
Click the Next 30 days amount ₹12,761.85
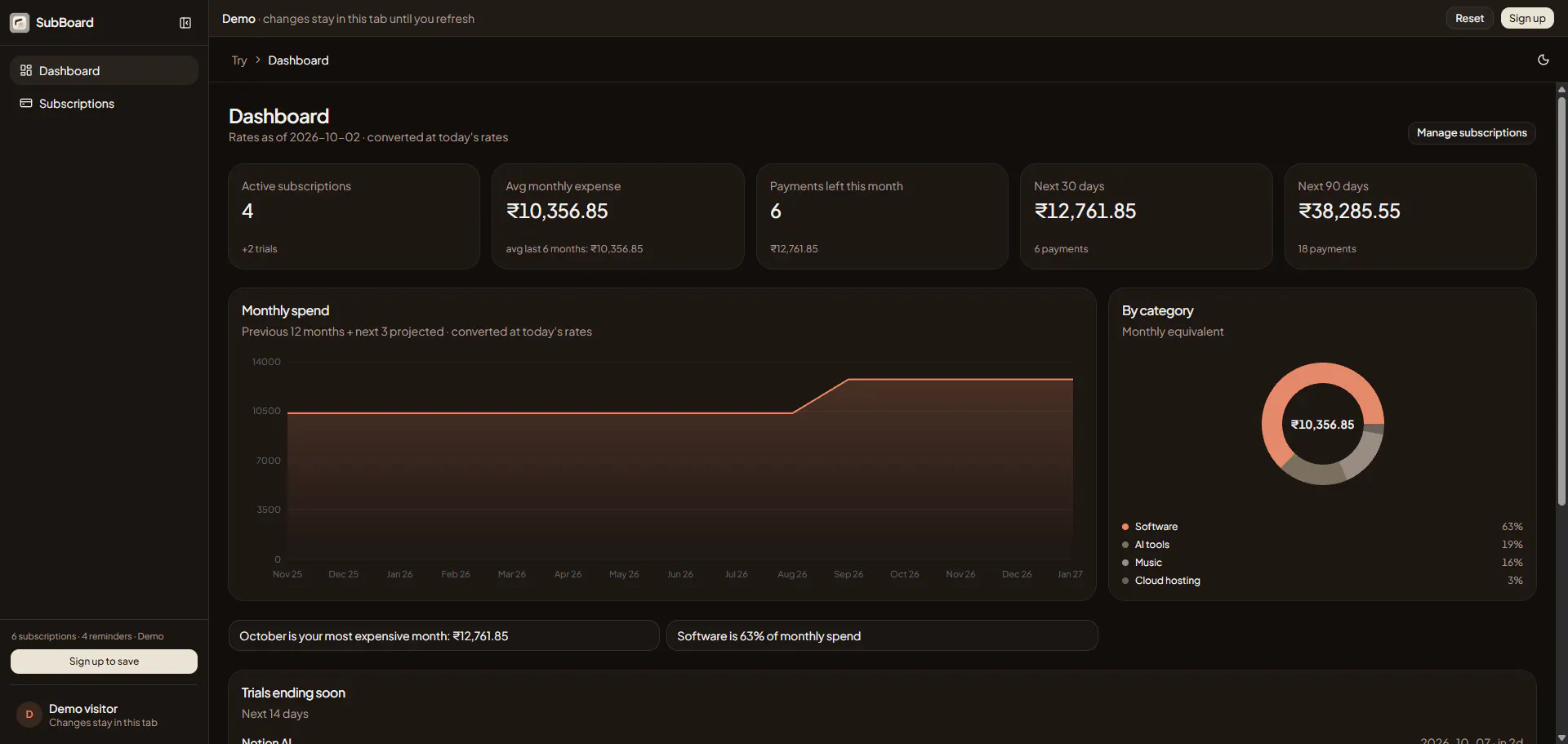[1085, 212]
